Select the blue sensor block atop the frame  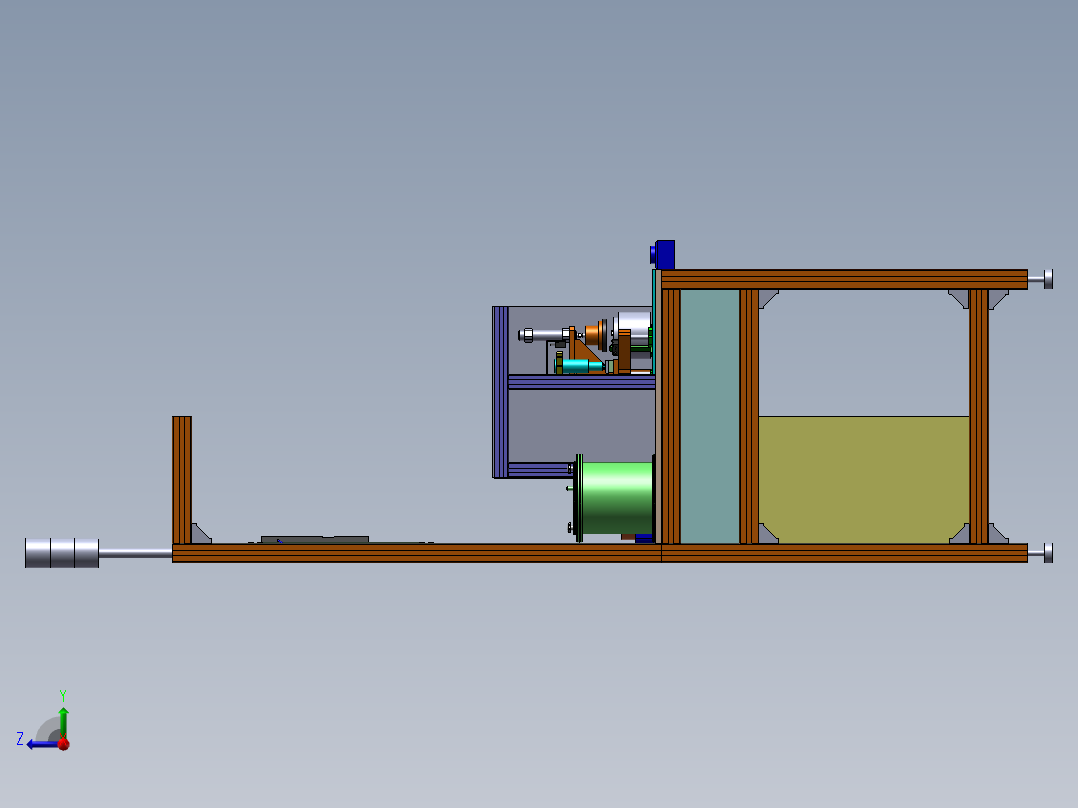click(663, 252)
